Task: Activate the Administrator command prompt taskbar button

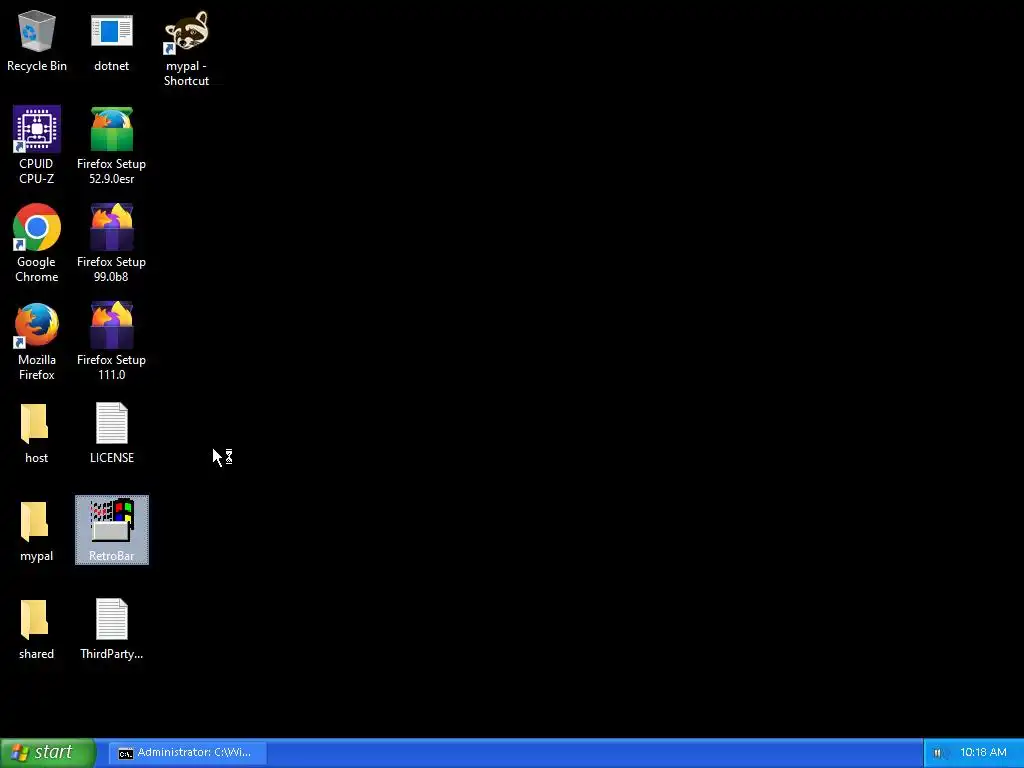Action: 187,752
